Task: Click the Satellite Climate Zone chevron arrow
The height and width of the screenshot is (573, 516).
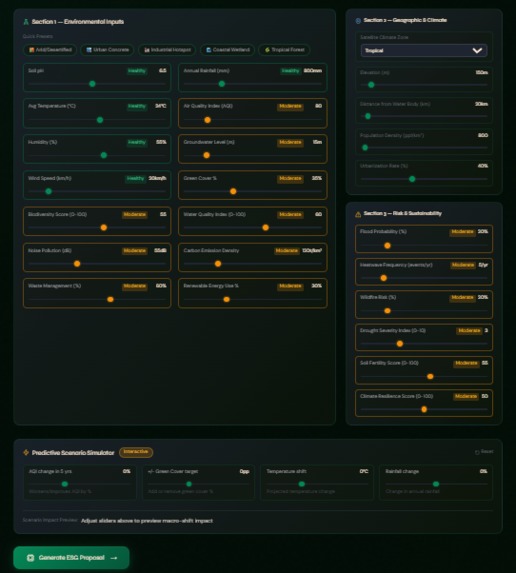Action: [477, 50]
